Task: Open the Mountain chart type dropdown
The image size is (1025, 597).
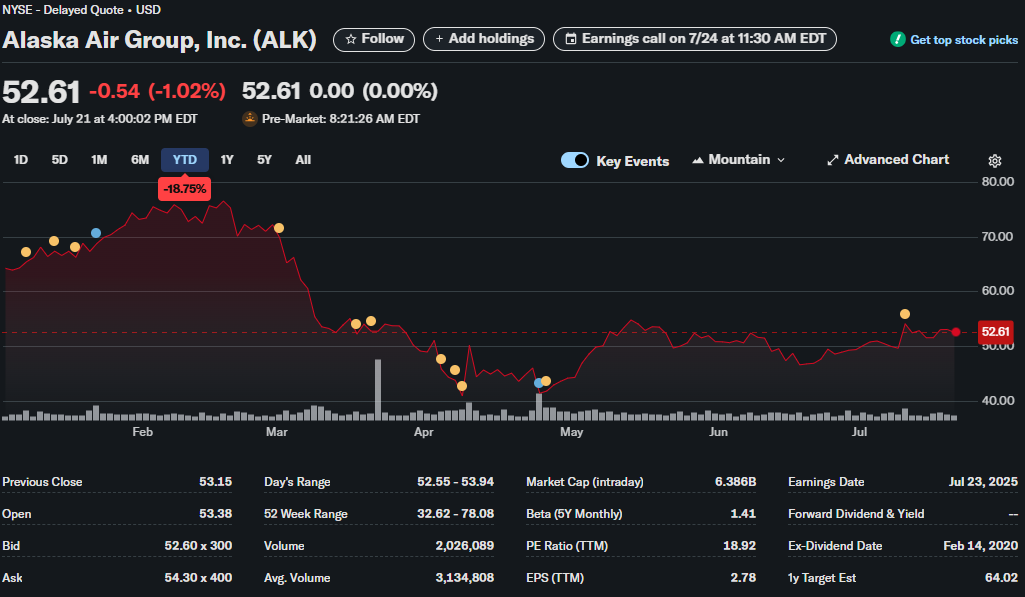Action: (739, 160)
